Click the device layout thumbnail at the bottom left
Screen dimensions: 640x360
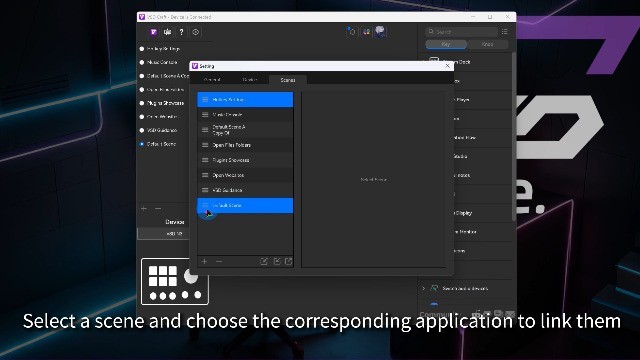175,282
